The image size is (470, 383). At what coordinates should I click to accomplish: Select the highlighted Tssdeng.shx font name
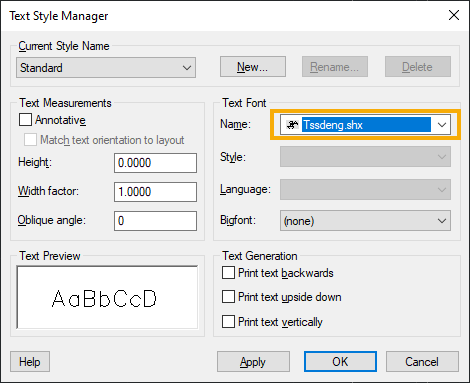(333, 125)
